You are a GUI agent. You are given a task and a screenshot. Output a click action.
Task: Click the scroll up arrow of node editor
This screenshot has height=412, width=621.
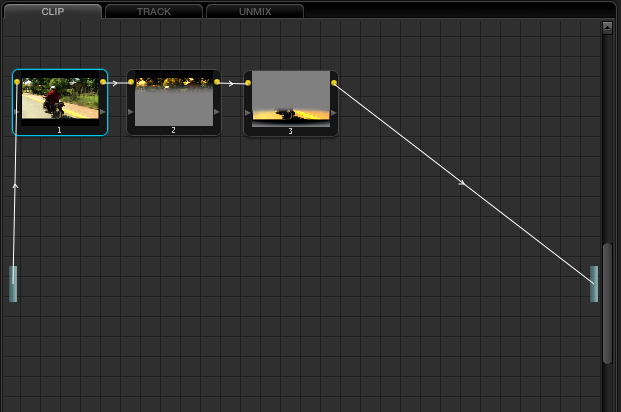point(607,28)
